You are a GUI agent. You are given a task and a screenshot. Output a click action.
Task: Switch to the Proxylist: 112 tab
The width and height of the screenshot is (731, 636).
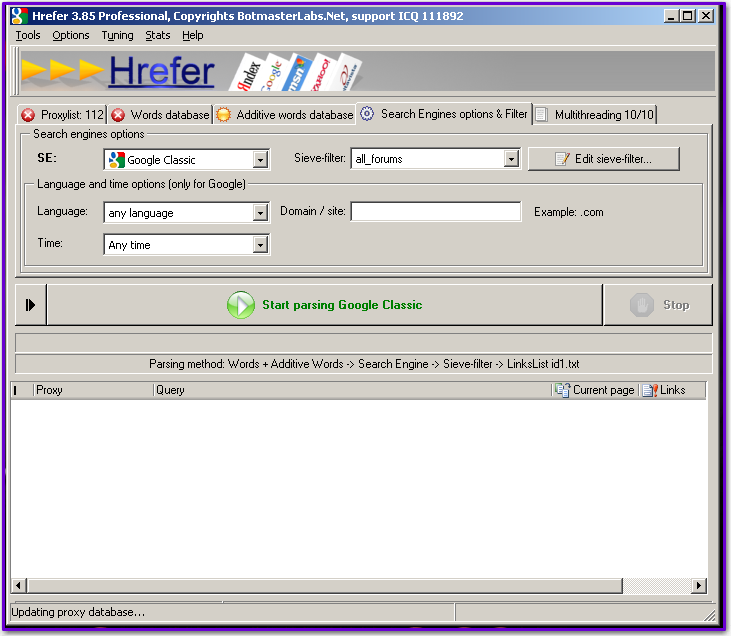62,115
